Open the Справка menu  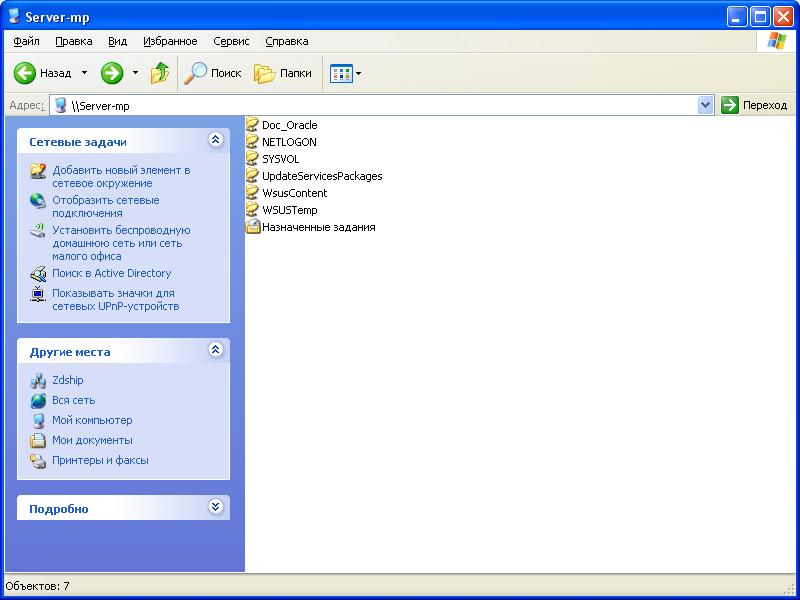pos(287,41)
